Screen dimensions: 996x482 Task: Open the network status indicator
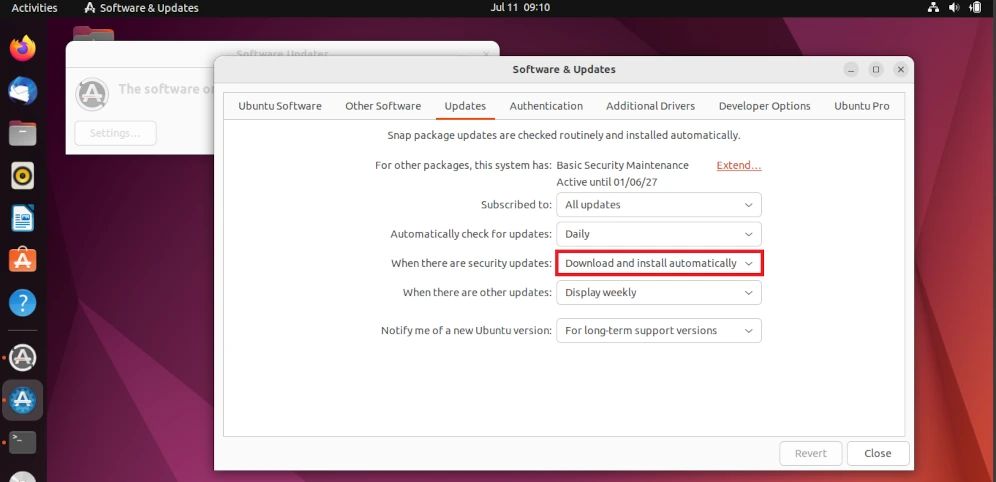(933, 8)
